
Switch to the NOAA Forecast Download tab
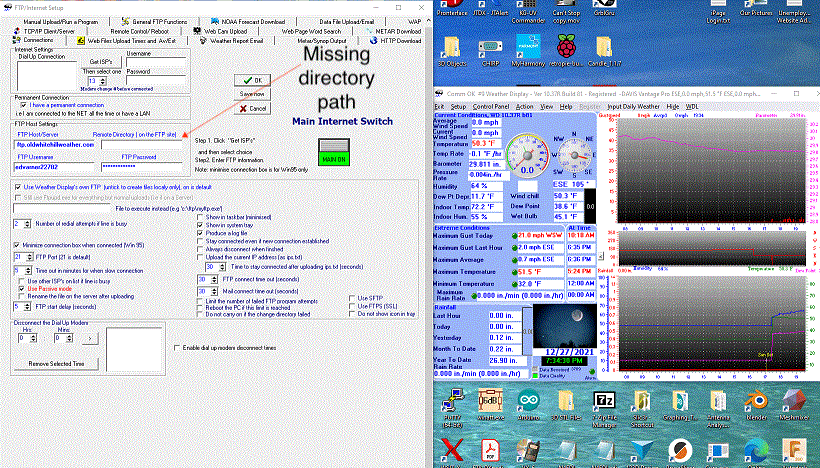[249, 21]
